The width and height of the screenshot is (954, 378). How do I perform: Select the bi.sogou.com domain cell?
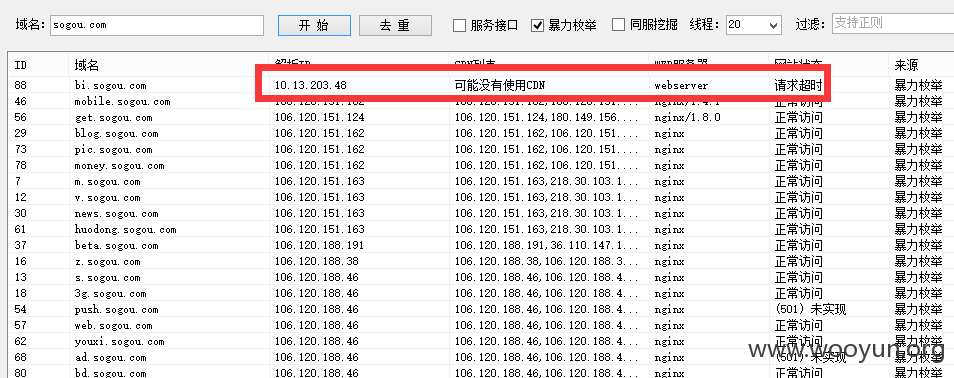coord(110,86)
